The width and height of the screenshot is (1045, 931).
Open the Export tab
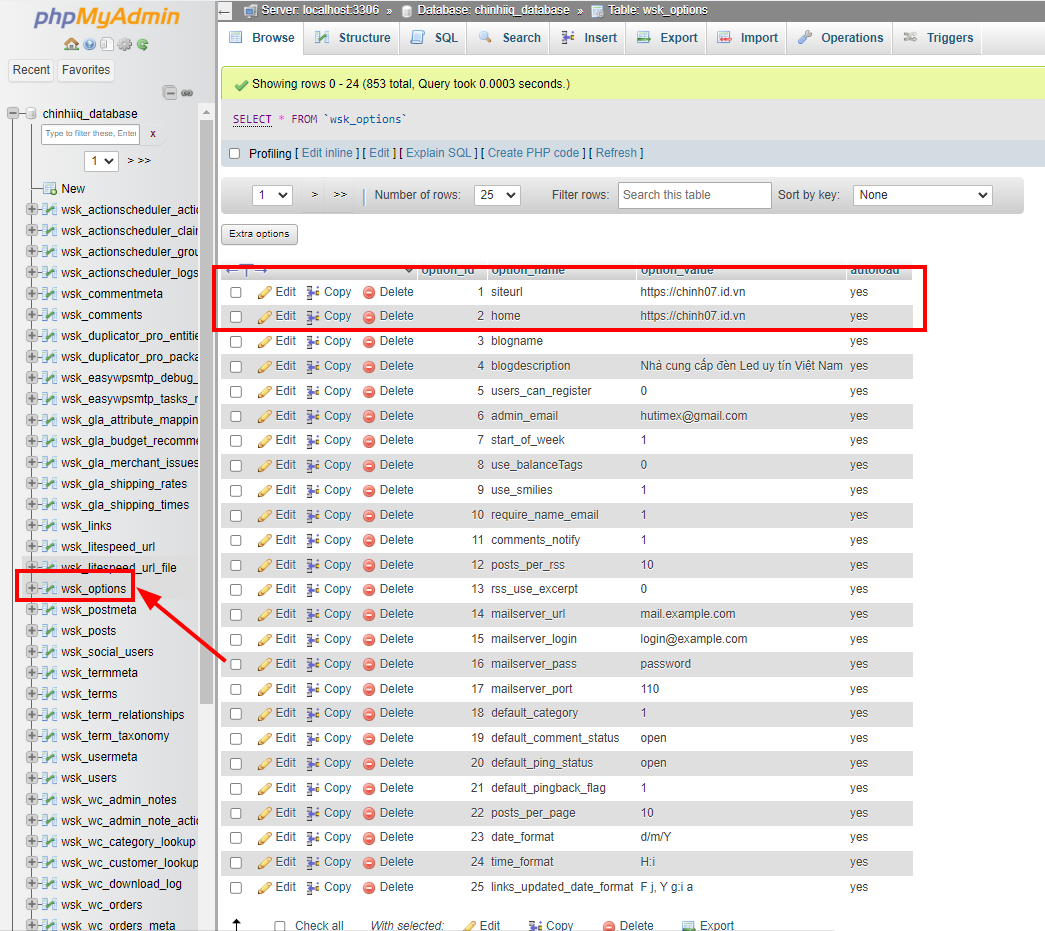tap(667, 38)
